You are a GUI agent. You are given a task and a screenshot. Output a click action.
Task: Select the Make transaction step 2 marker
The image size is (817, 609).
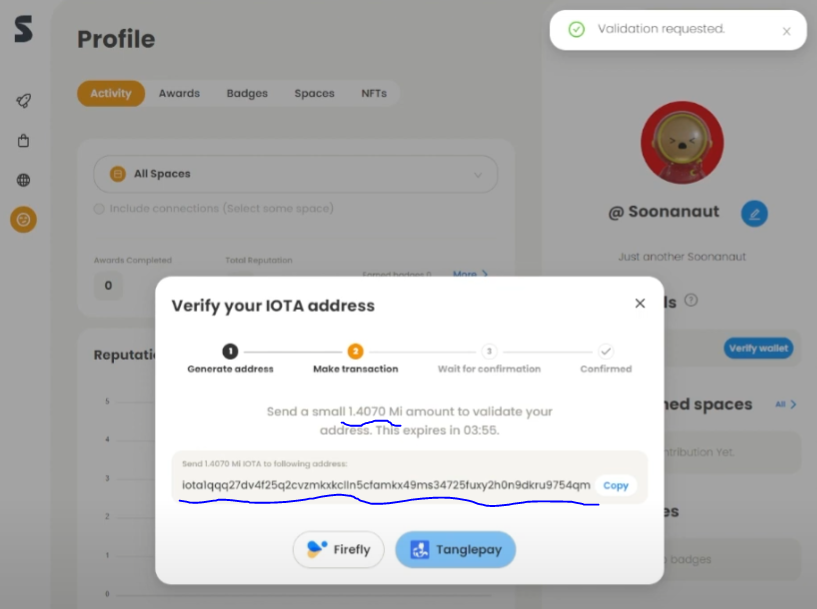pyautogui.click(x=355, y=351)
